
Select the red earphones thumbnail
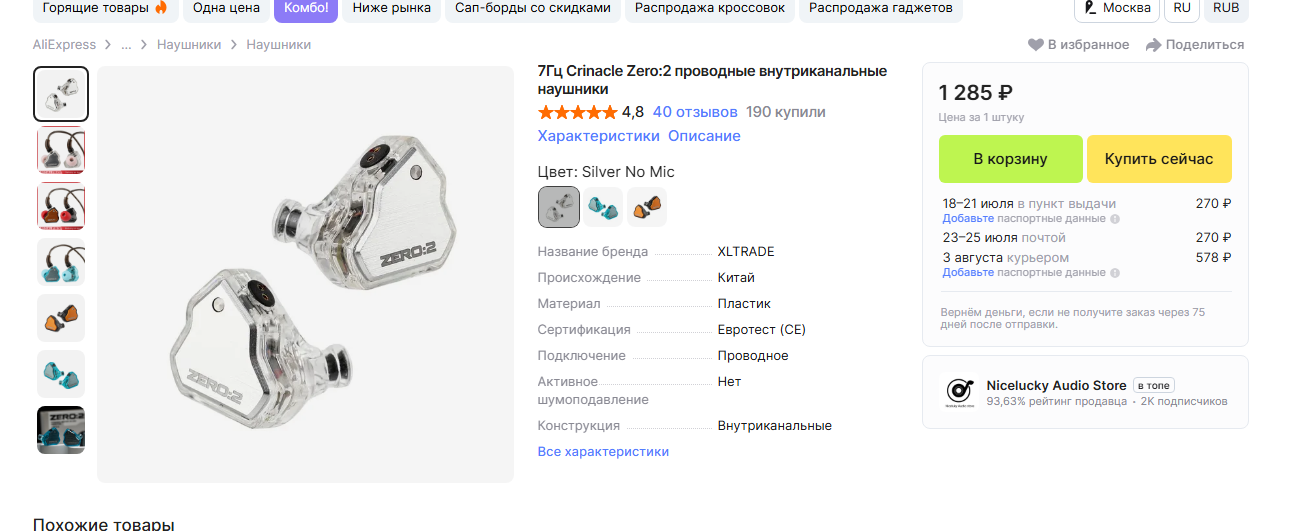click(x=61, y=206)
